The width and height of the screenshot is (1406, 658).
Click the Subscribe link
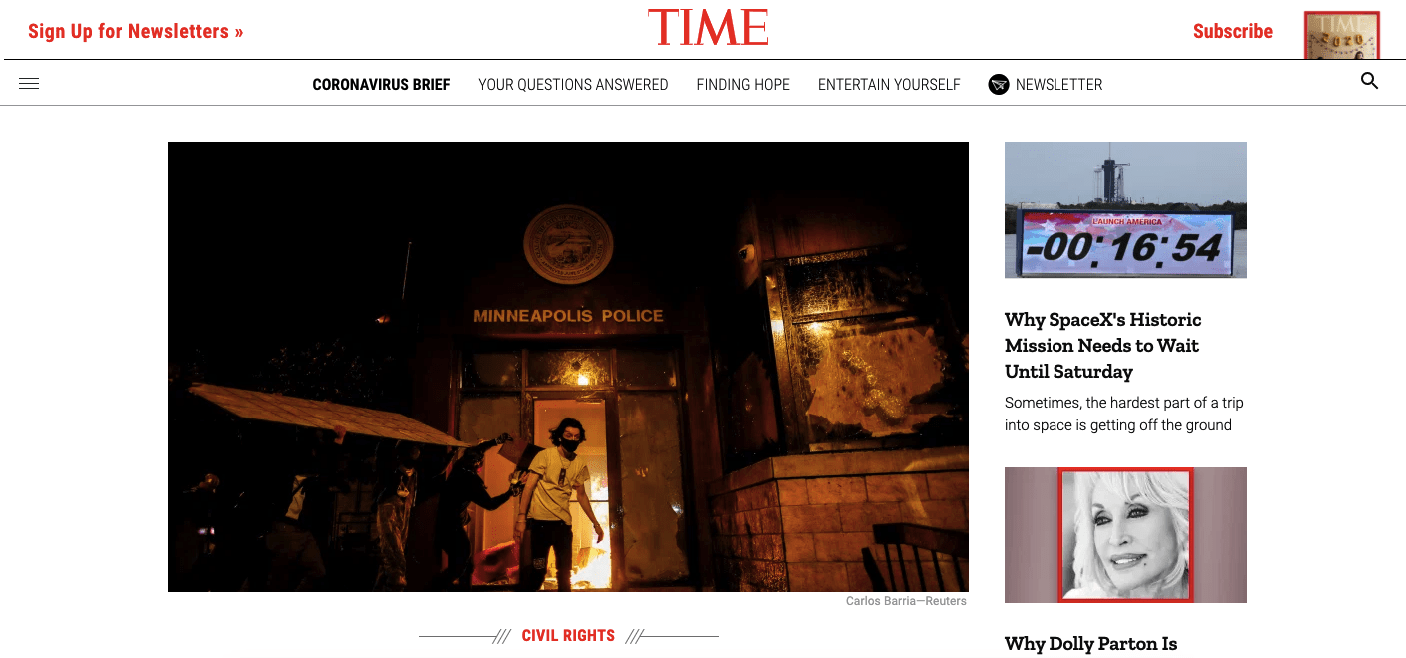(1233, 31)
